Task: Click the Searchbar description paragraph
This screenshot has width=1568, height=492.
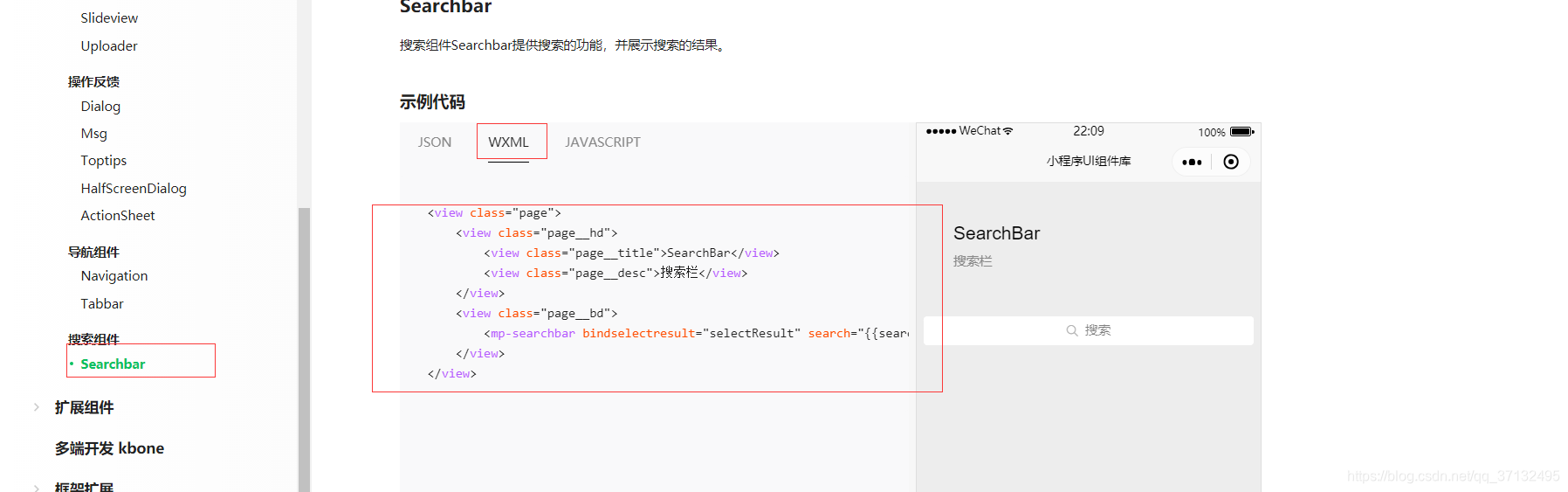Action: [x=562, y=45]
